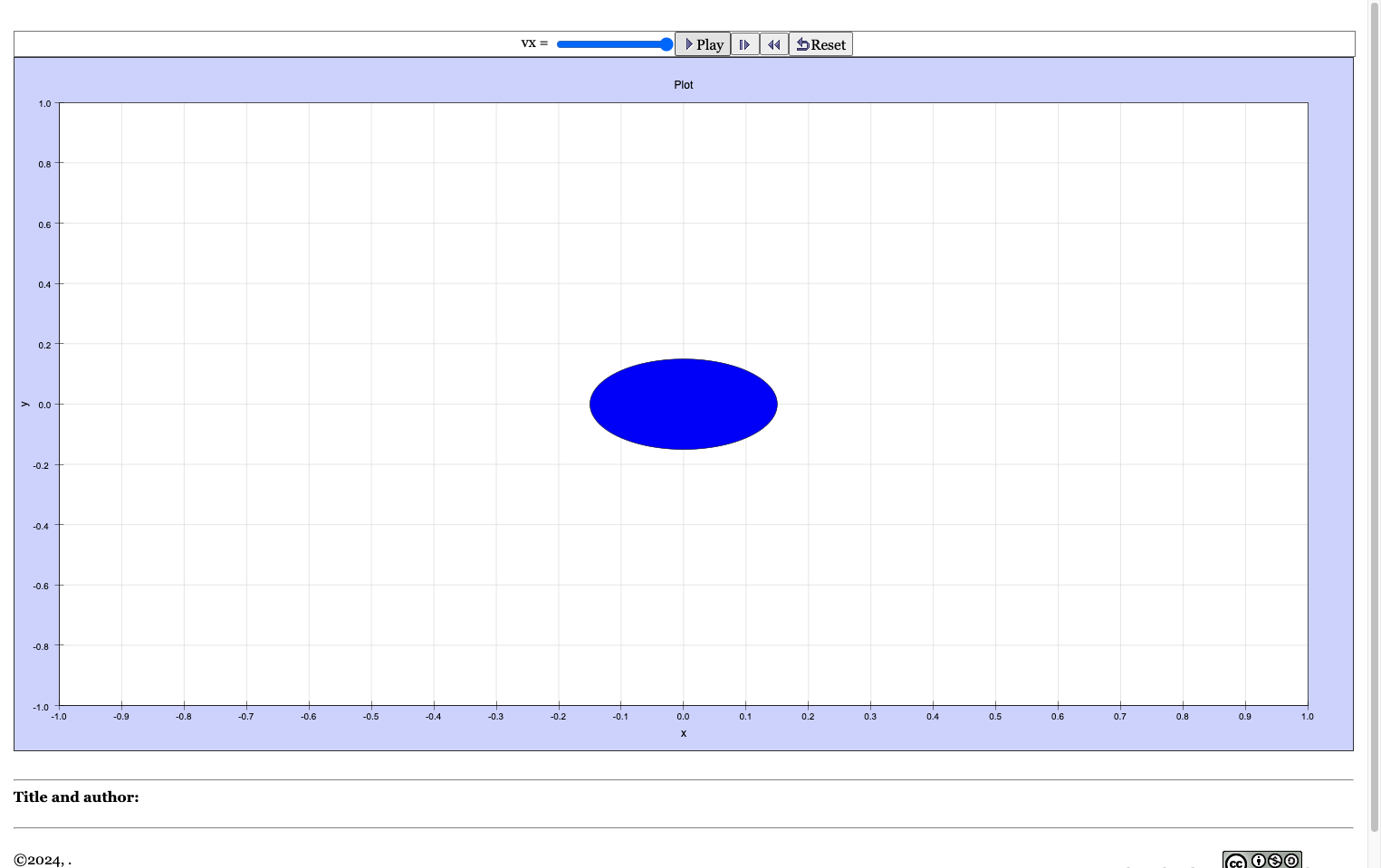Image resolution: width=1381 pixels, height=868 pixels.
Task: Click the x-axis label beneath the plot
Action: (x=684, y=733)
